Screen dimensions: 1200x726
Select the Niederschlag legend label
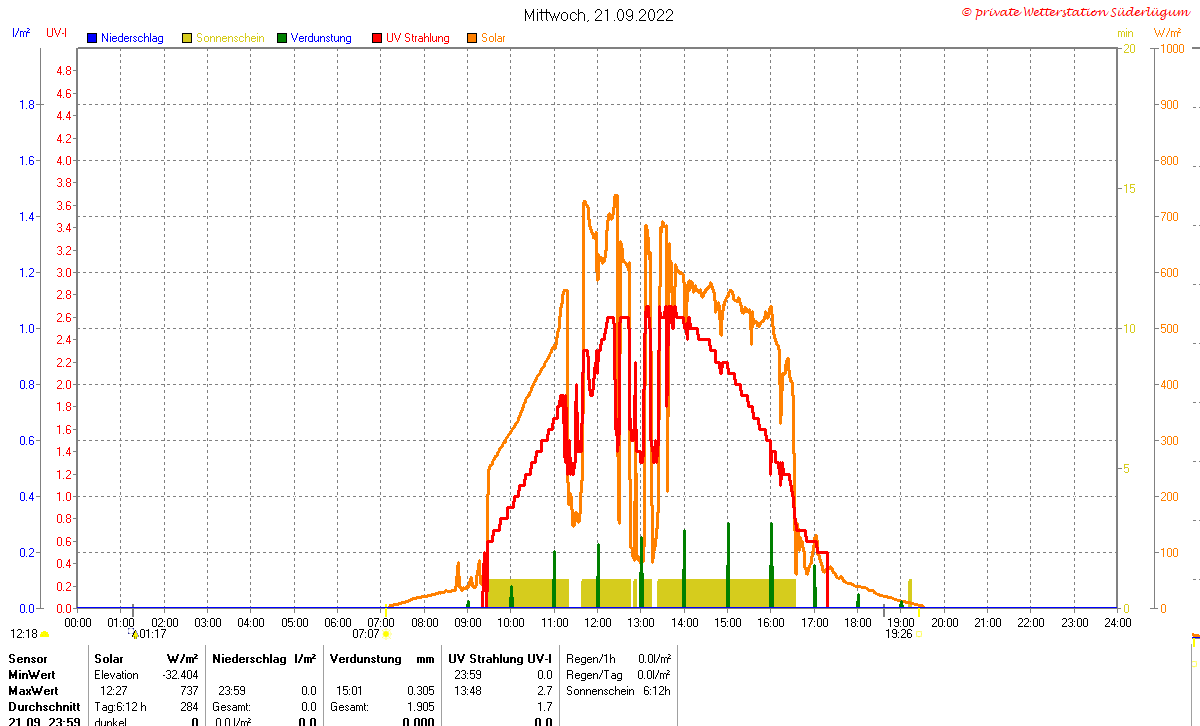(x=132, y=38)
